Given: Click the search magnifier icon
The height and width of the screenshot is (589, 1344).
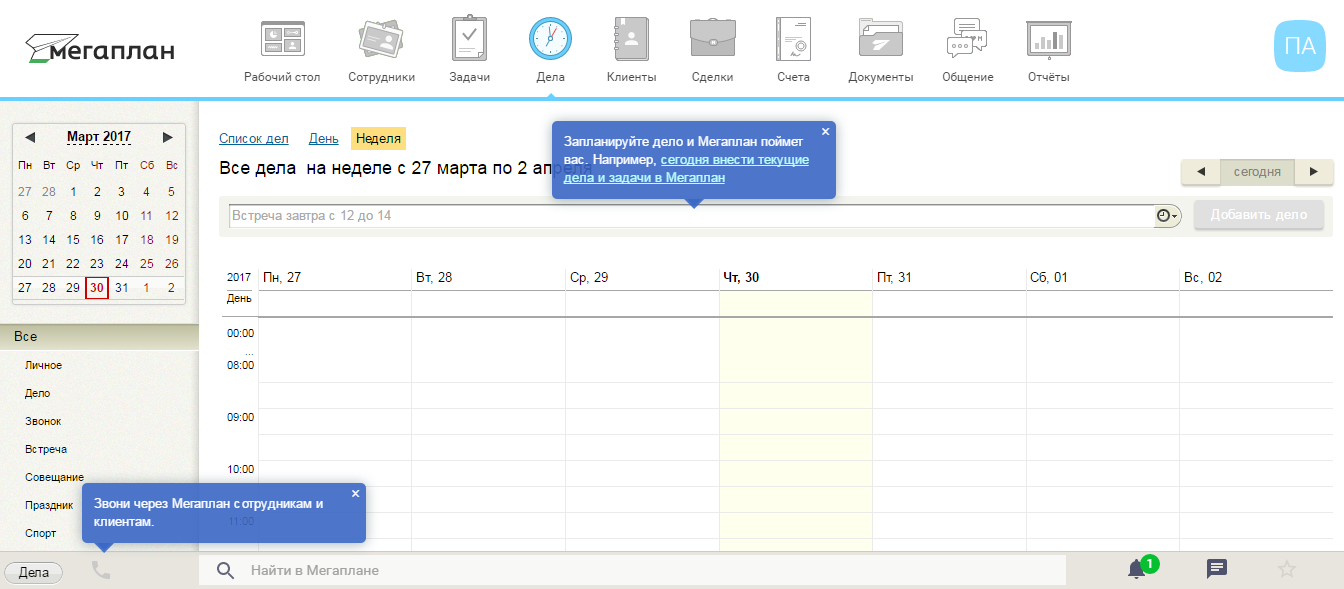Looking at the screenshot, I should pos(226,570).
